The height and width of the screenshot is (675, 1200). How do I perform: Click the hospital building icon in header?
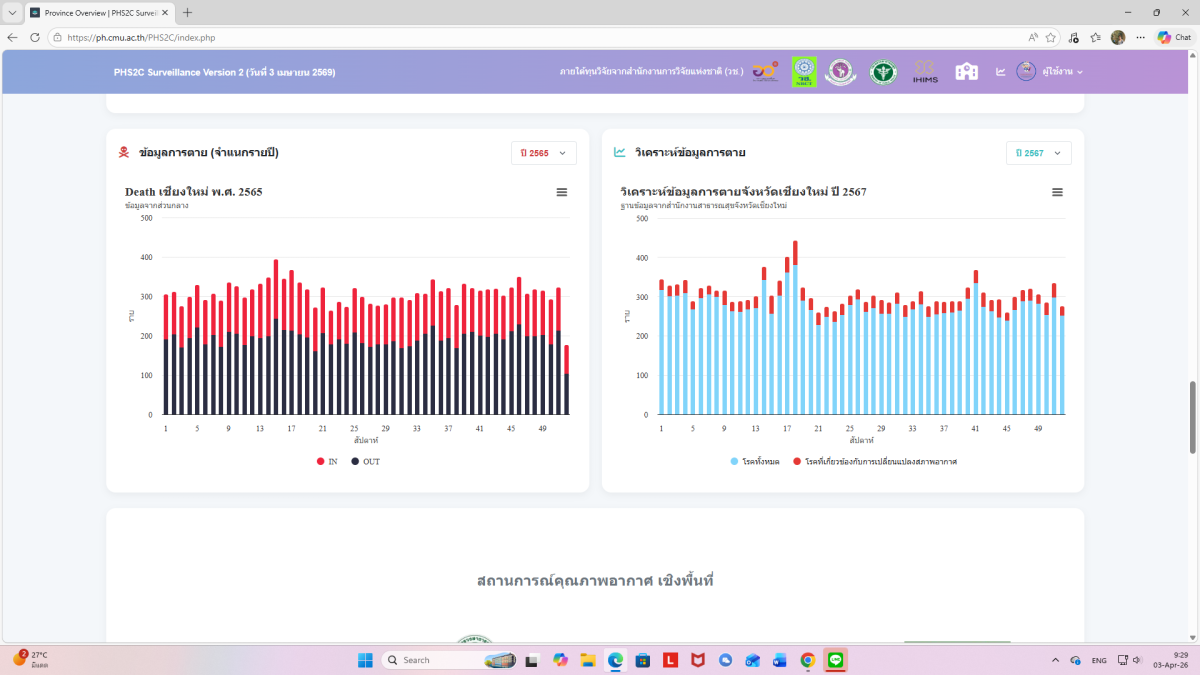point(966,72)
